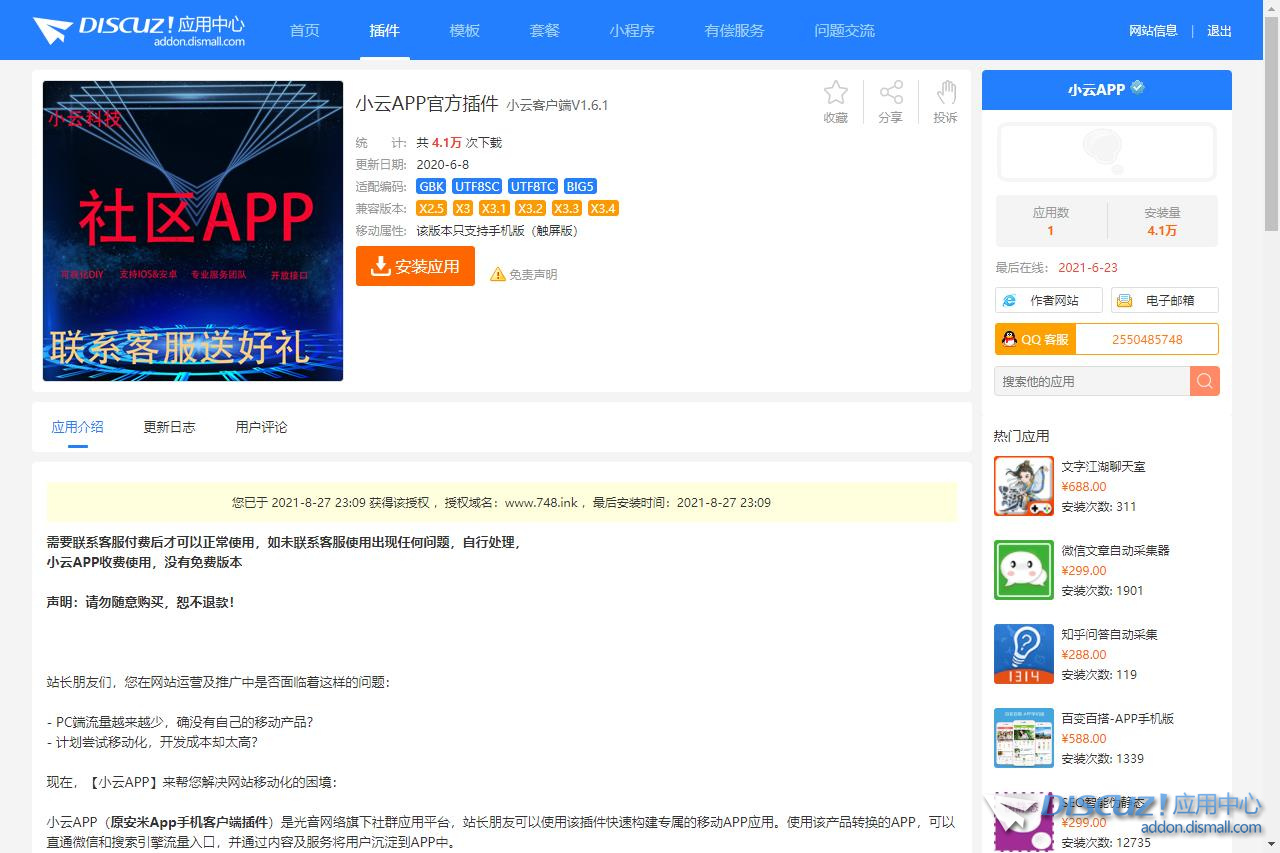Focus the 搜索他的应用 search field
This screenshot has width=1280, height=853.
coord(1091,381)
